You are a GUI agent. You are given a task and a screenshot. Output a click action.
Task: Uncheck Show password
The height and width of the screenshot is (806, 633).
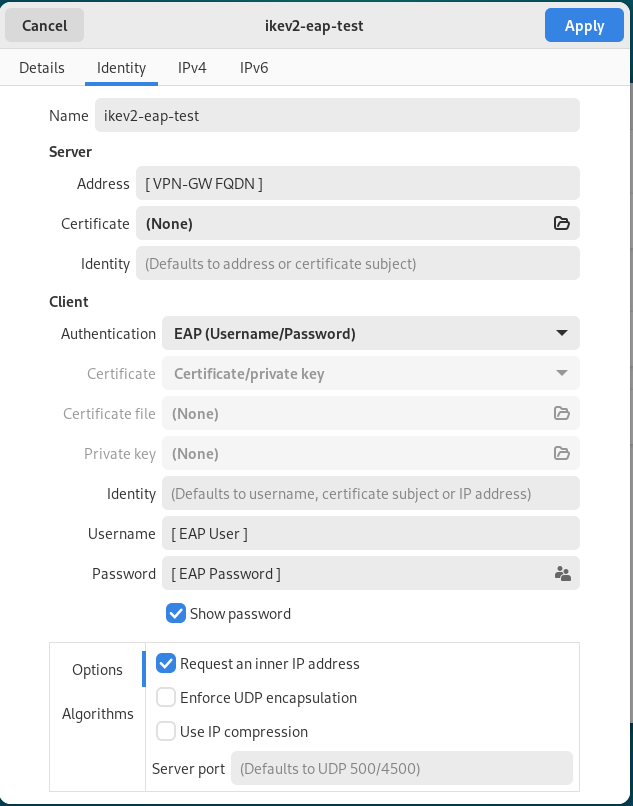[176, 613]
